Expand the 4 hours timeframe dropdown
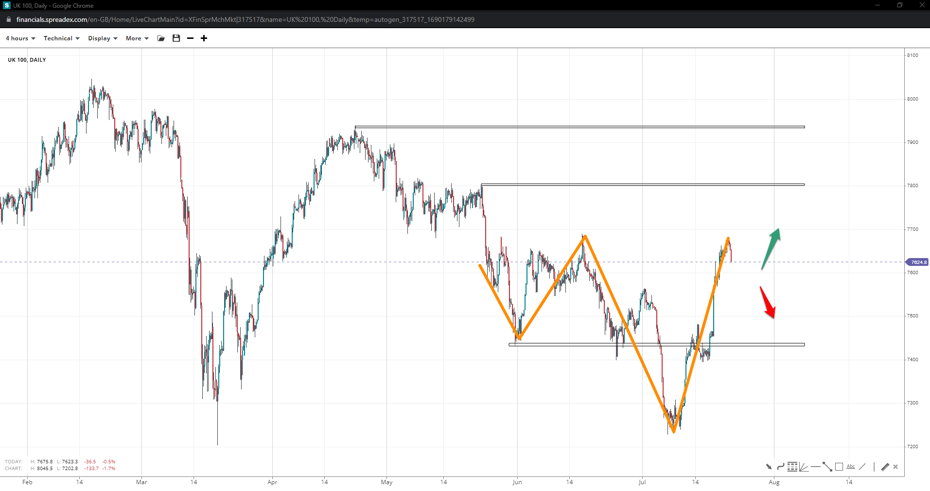This screenshot has width=930, height=491. click(20, 39)
